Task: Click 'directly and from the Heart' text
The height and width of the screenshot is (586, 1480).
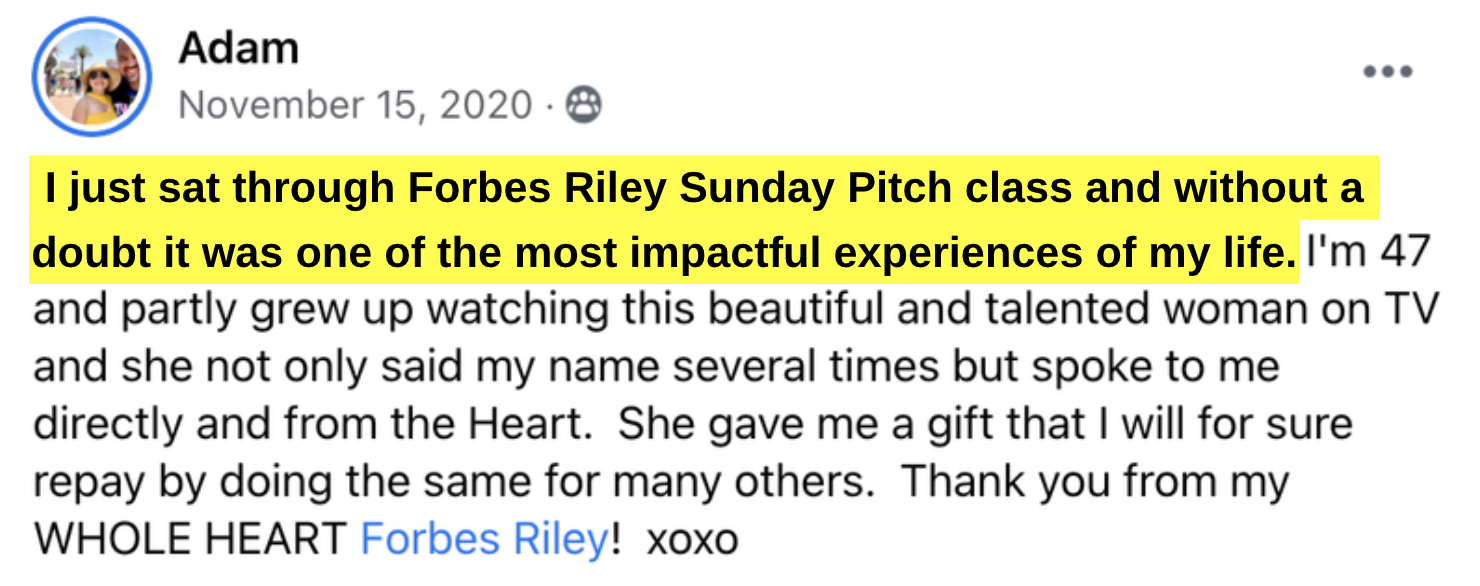Action: 308,425
